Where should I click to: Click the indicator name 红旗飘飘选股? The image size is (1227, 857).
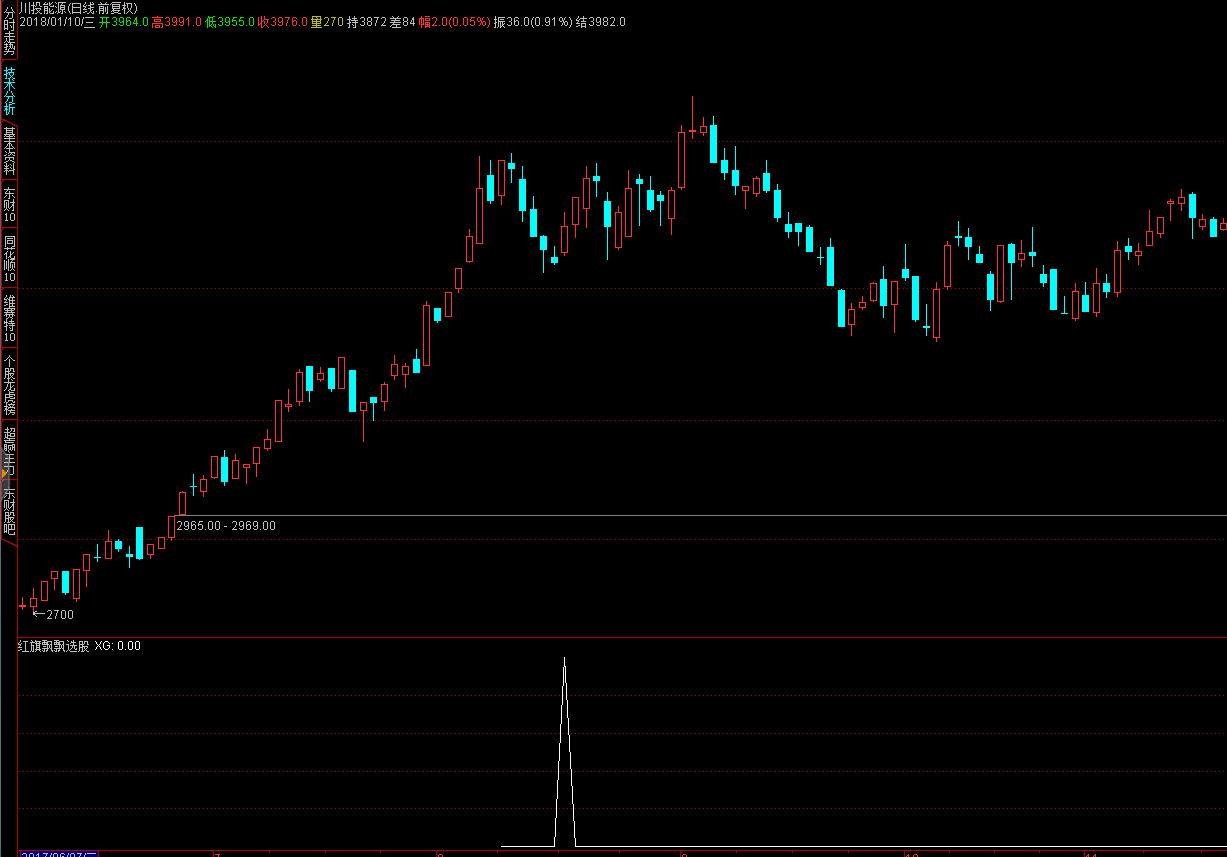53,646
